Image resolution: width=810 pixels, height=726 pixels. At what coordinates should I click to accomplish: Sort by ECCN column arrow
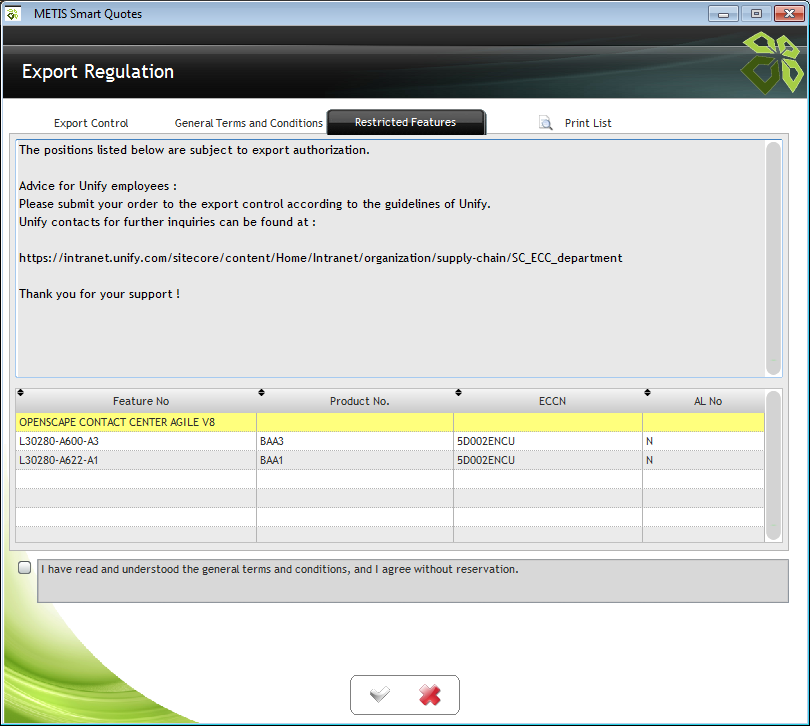tap(458, 393)
